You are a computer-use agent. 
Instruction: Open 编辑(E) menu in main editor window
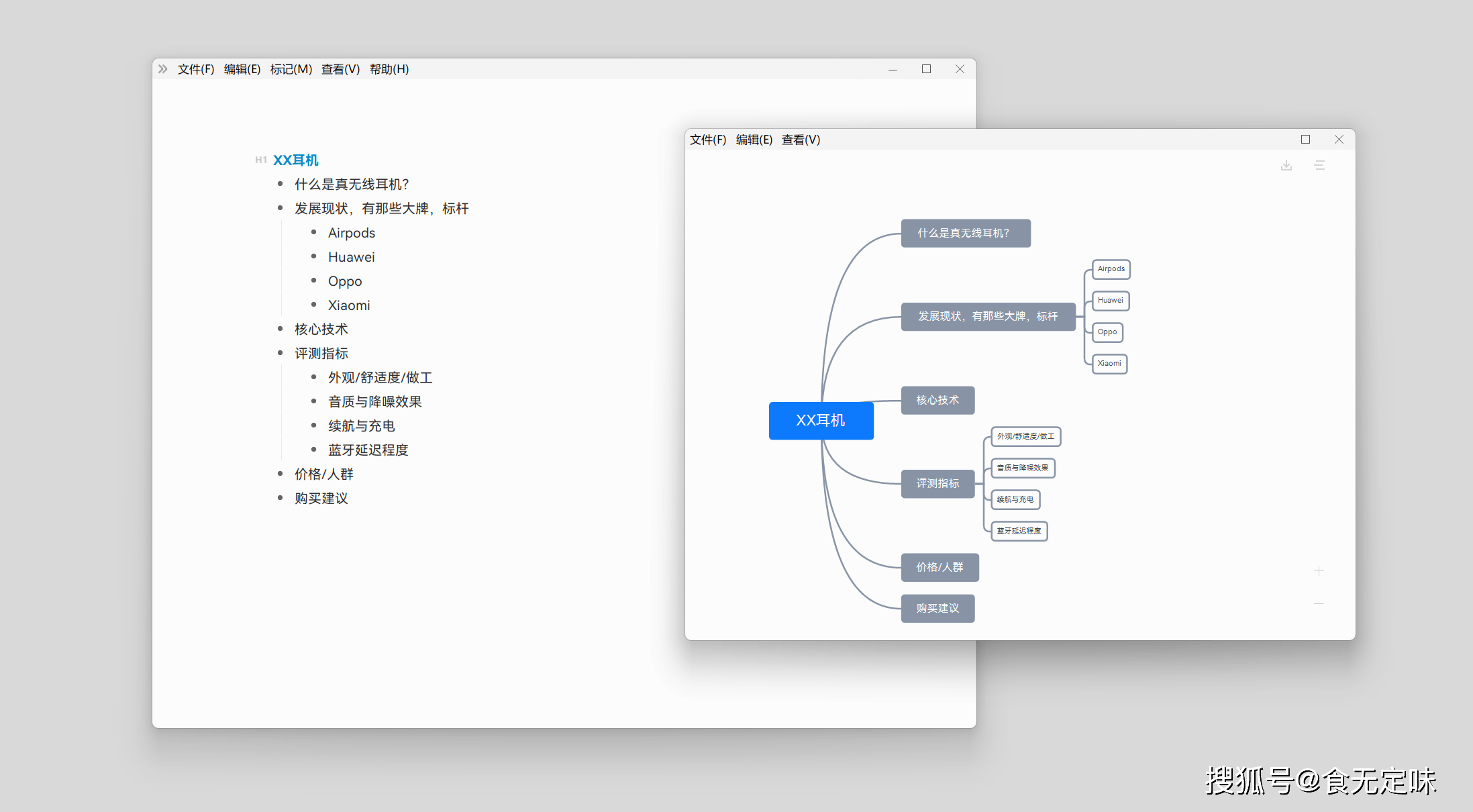pos(242,69)
